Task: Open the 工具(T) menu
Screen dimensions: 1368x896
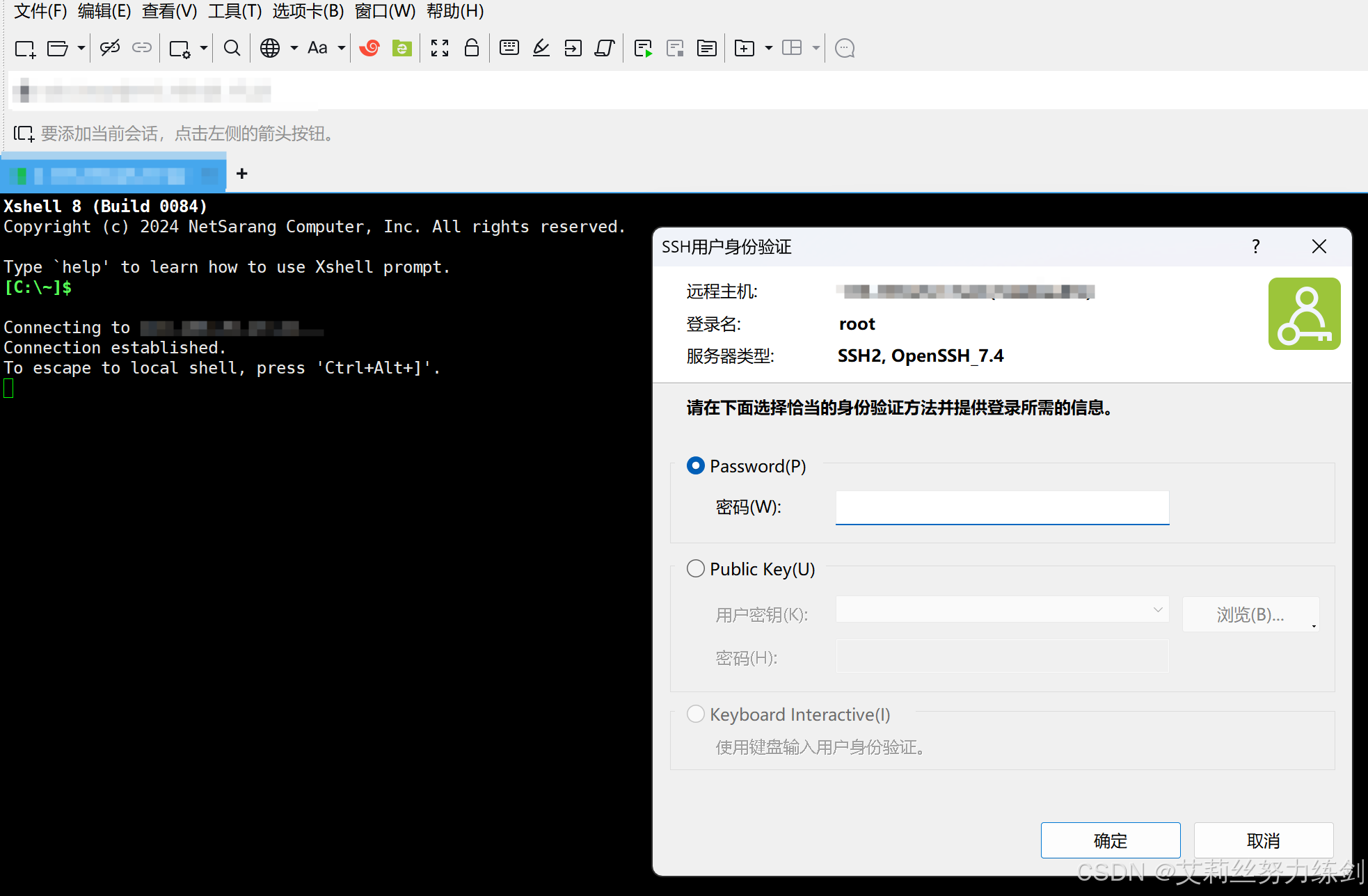Action: (x=234, y=11)
